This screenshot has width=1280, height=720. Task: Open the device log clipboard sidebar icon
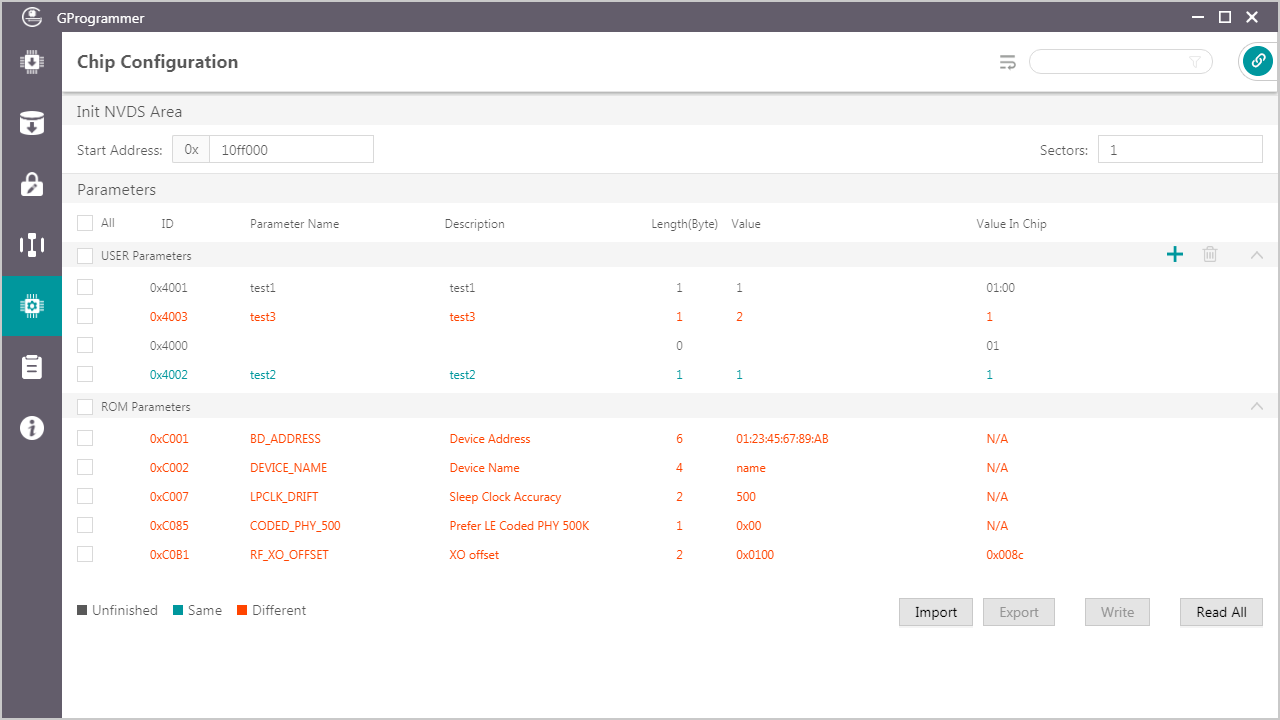pos(31,367)
